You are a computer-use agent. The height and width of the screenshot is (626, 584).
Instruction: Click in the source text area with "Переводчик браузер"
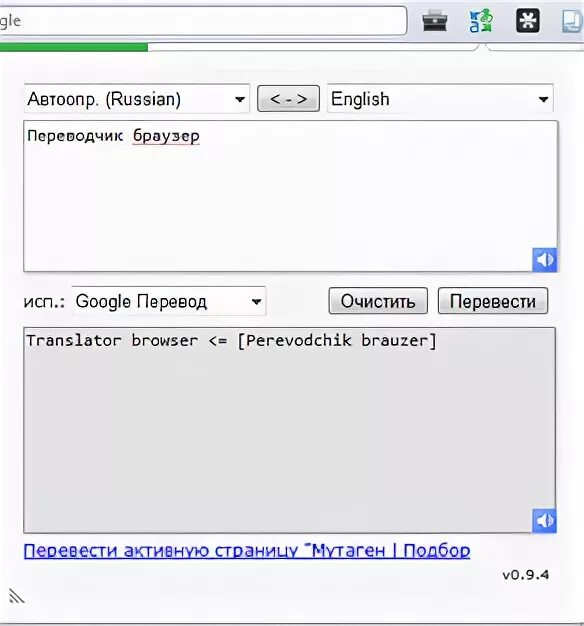pos(291,196)
